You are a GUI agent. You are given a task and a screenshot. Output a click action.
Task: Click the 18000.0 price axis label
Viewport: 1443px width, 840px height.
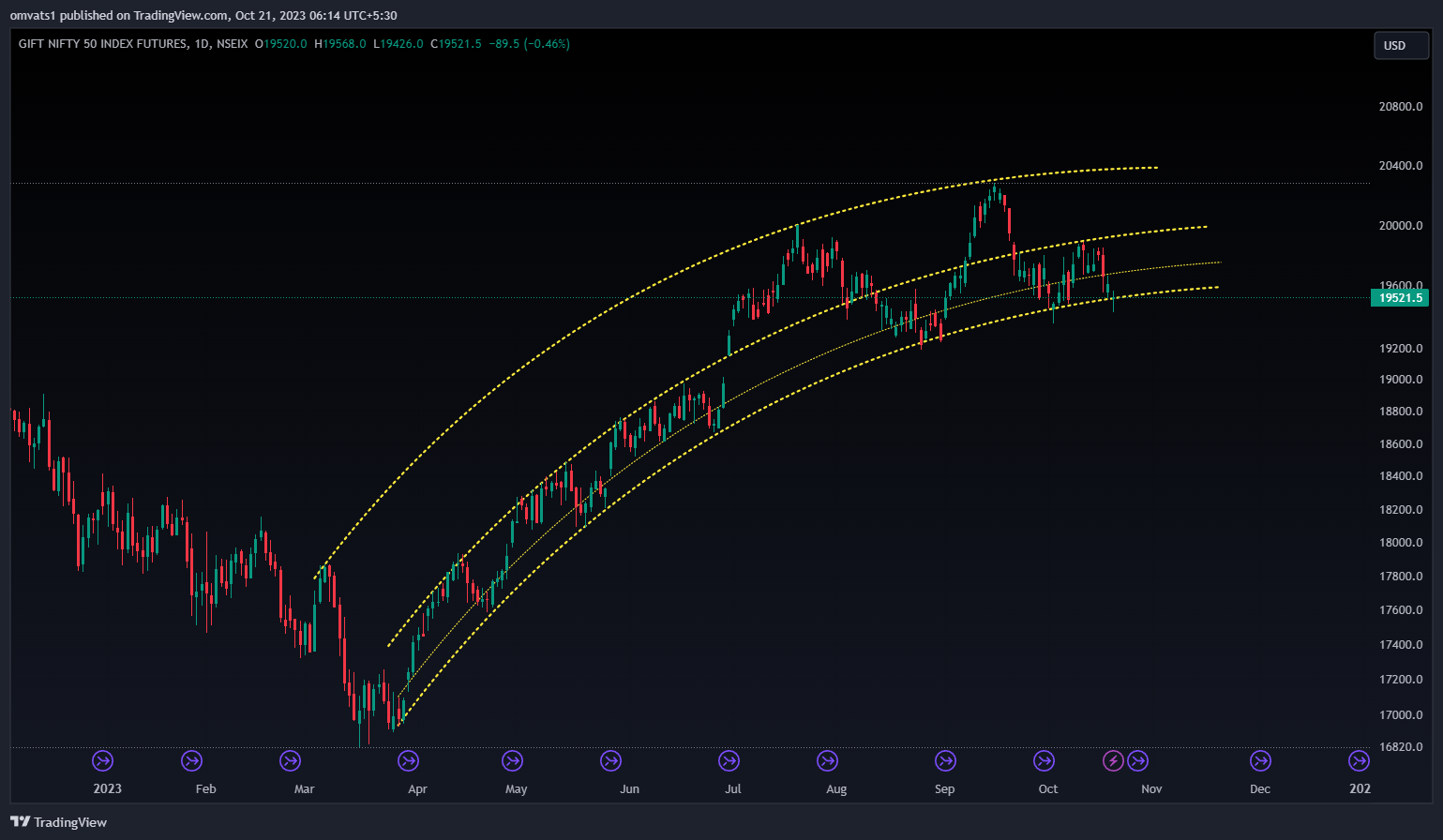1400,543
